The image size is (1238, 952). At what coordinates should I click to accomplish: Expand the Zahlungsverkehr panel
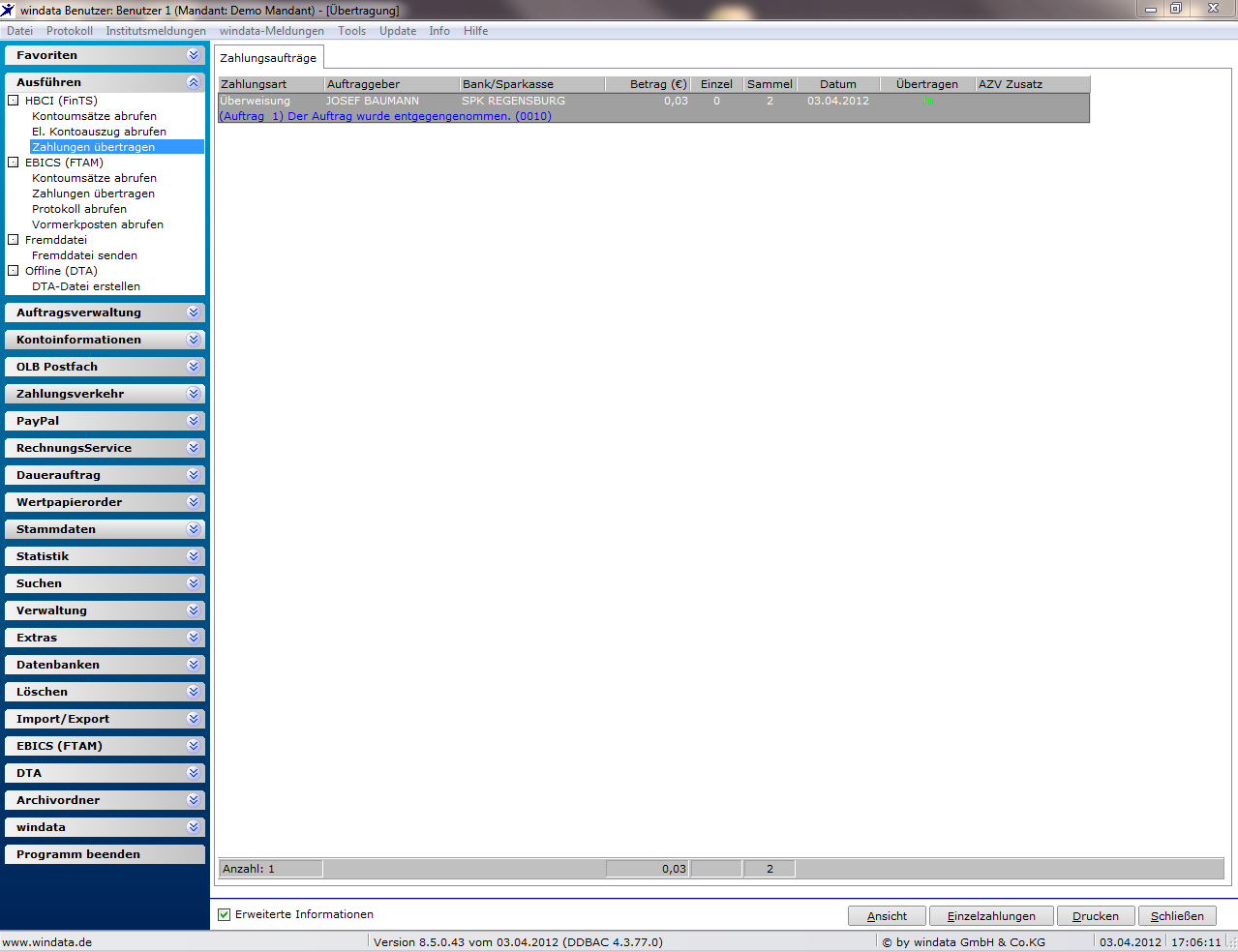(x=105, y=394)
